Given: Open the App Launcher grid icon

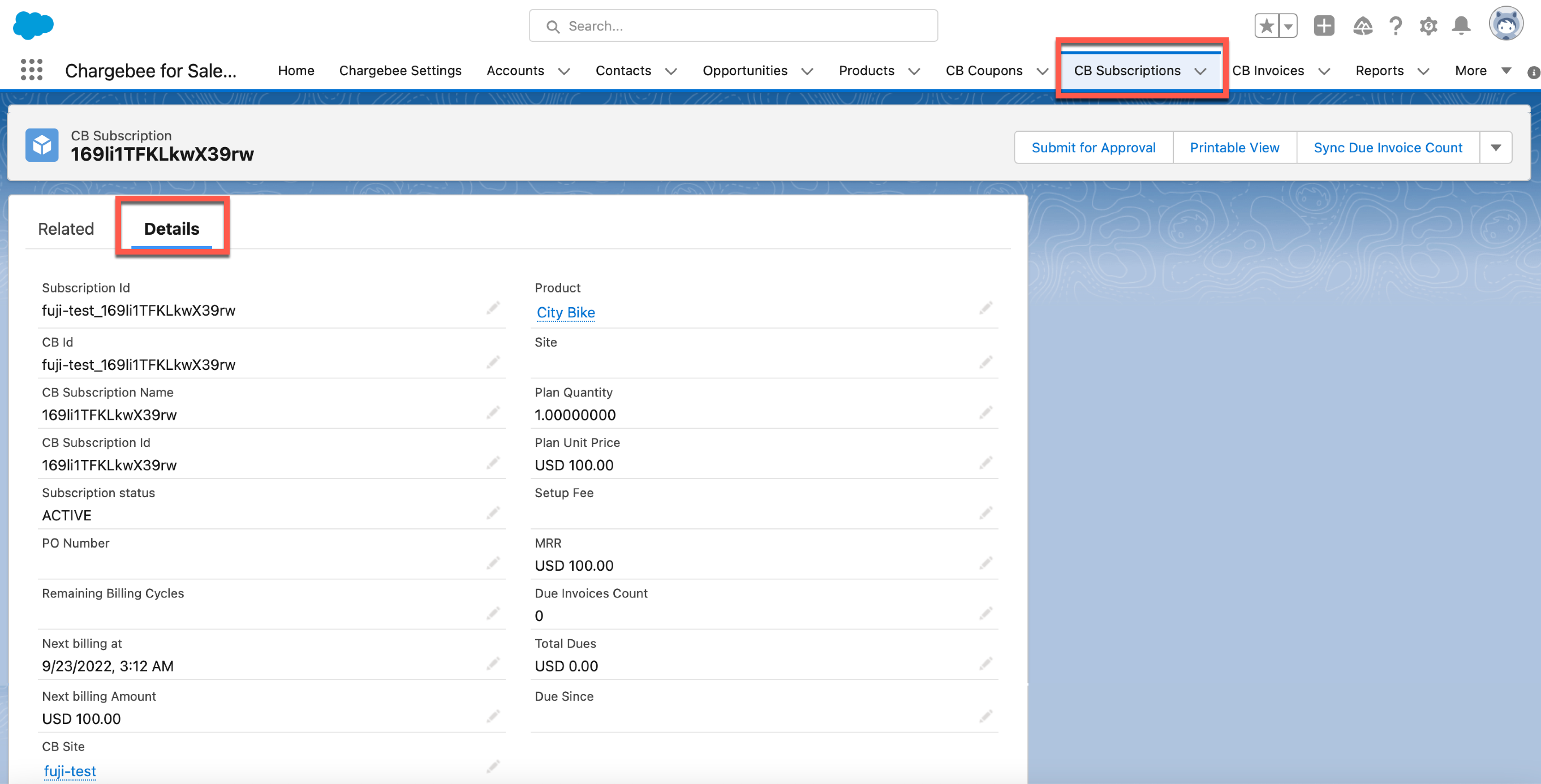Looking at the screenshot, I should [31, 70].
